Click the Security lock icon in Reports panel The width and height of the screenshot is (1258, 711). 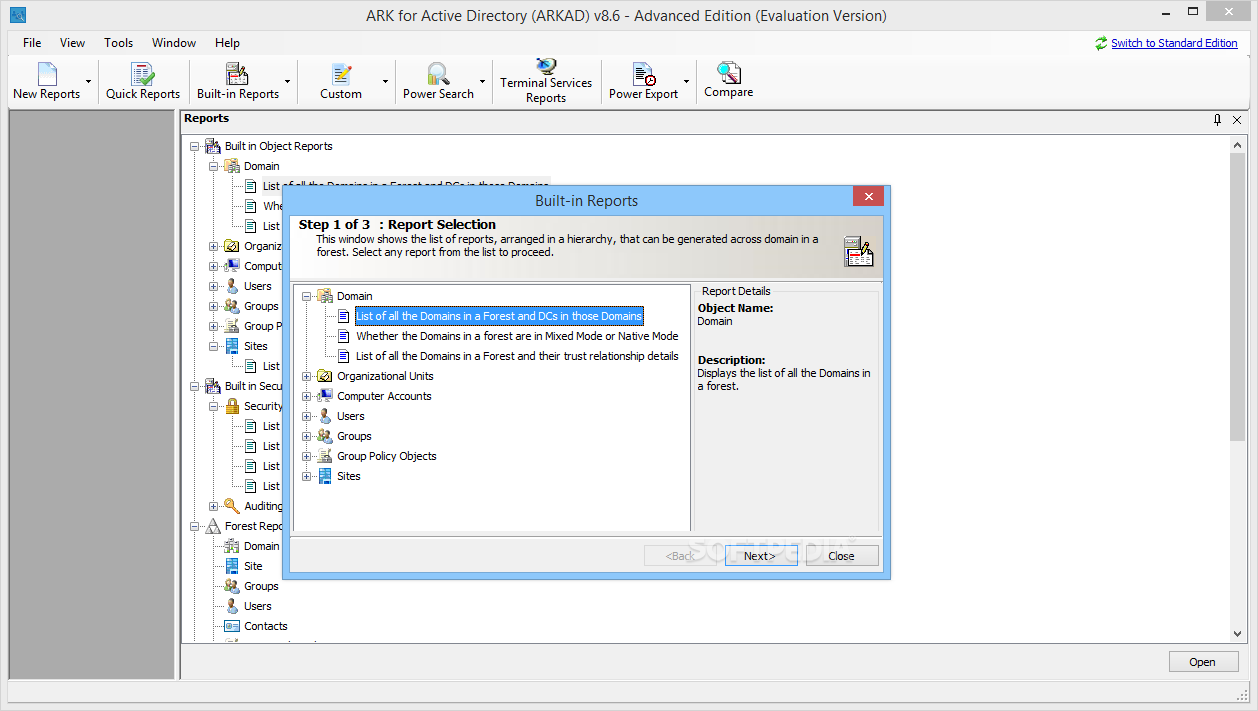231,406
